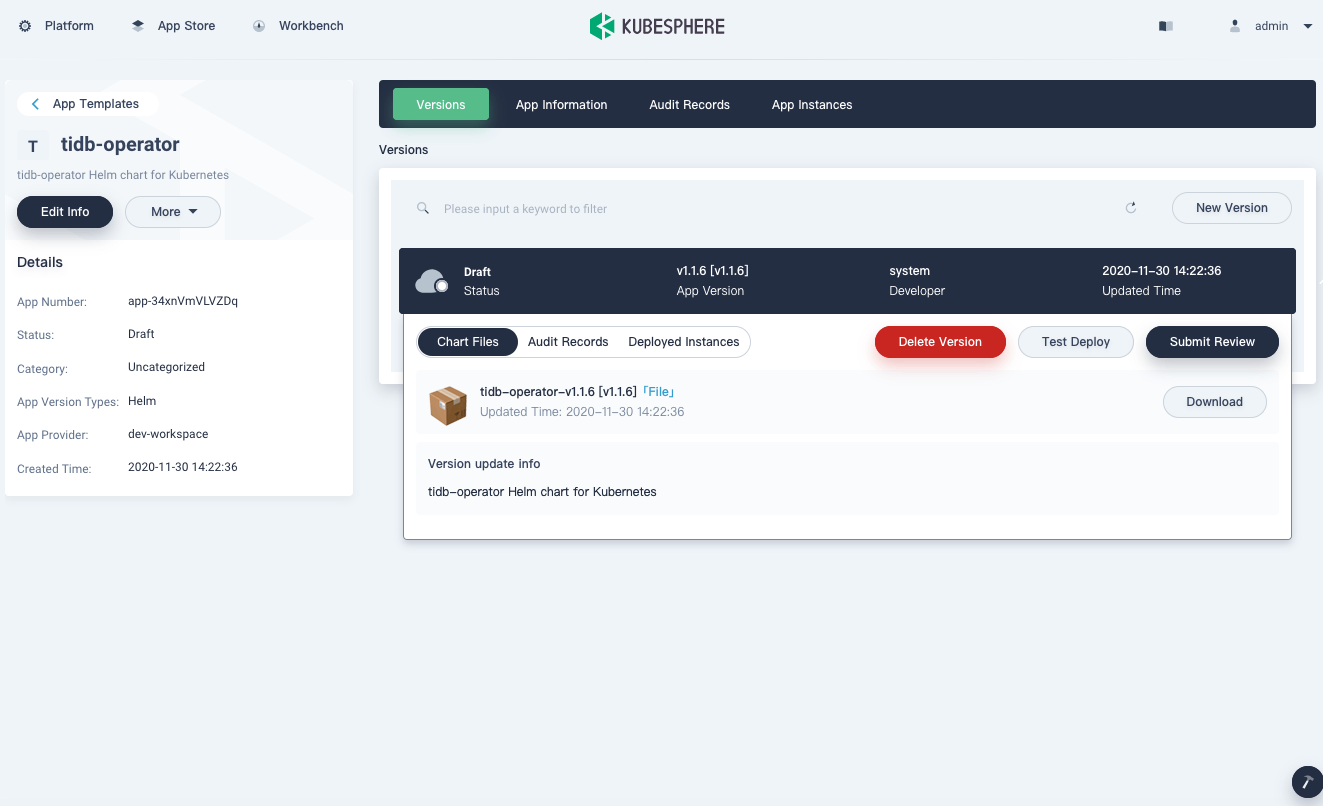Collapse the v1.1.6 draft version row
Screen dimensions: 1323x806
coord(846,281)
